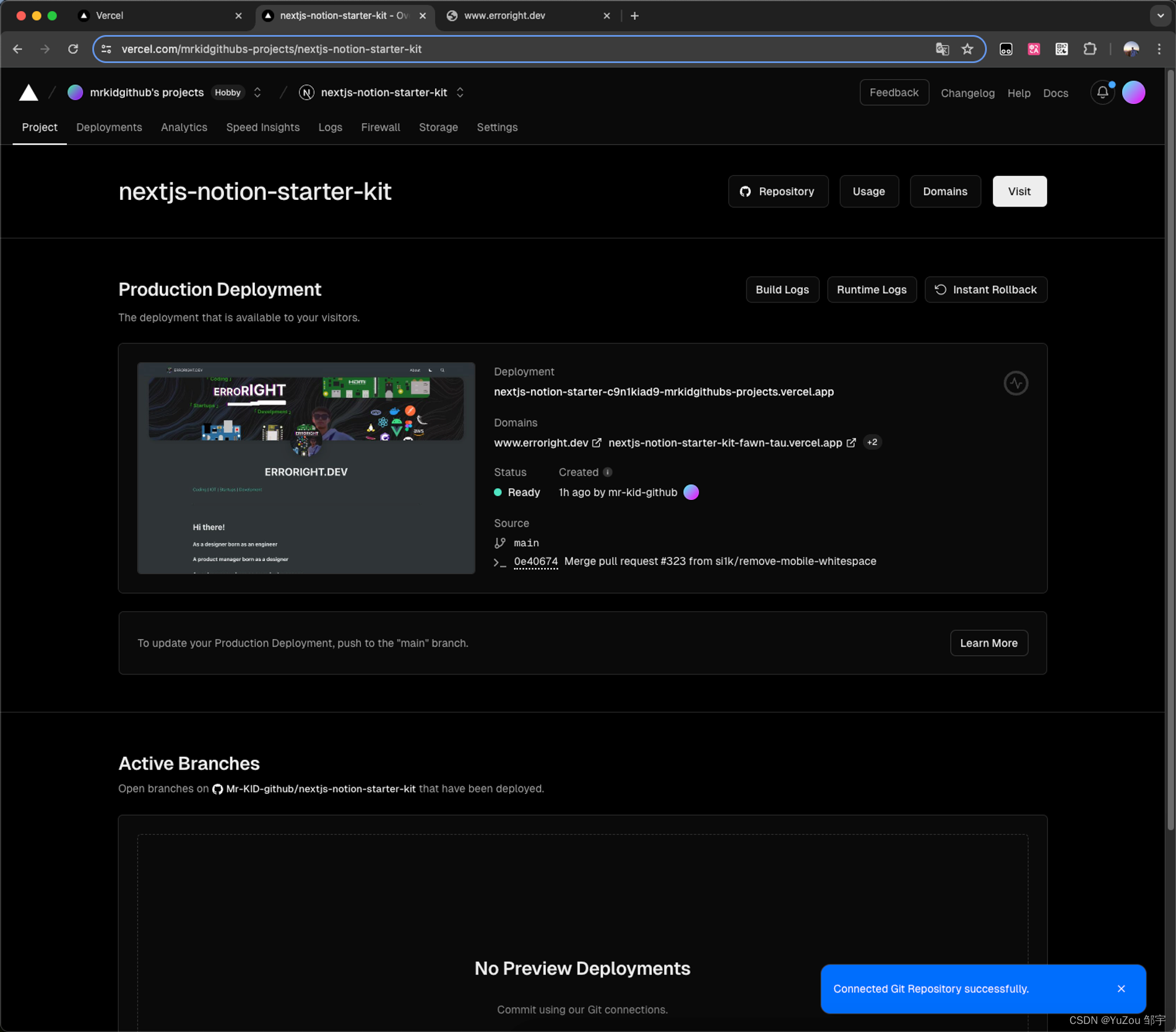Open fawn-tau.vercel.app external link icon
This screenshot has width=1176, height=1032.
click(851, 443)
